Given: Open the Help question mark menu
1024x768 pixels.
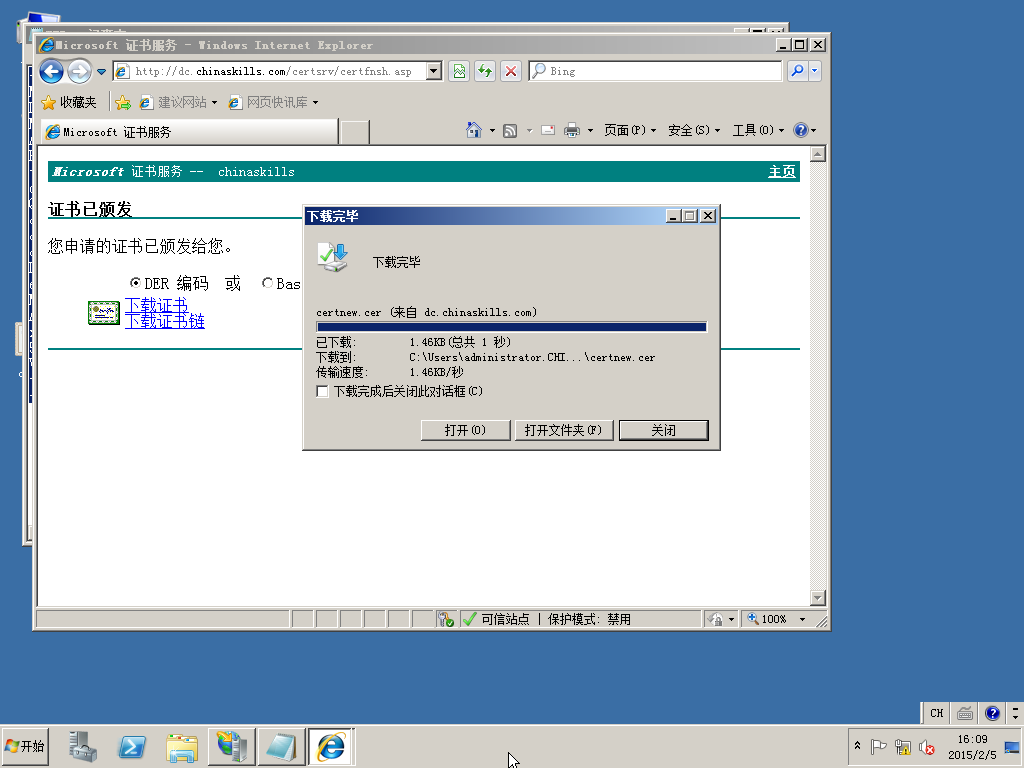Looking at the screenshot, I should pos(805,131).
